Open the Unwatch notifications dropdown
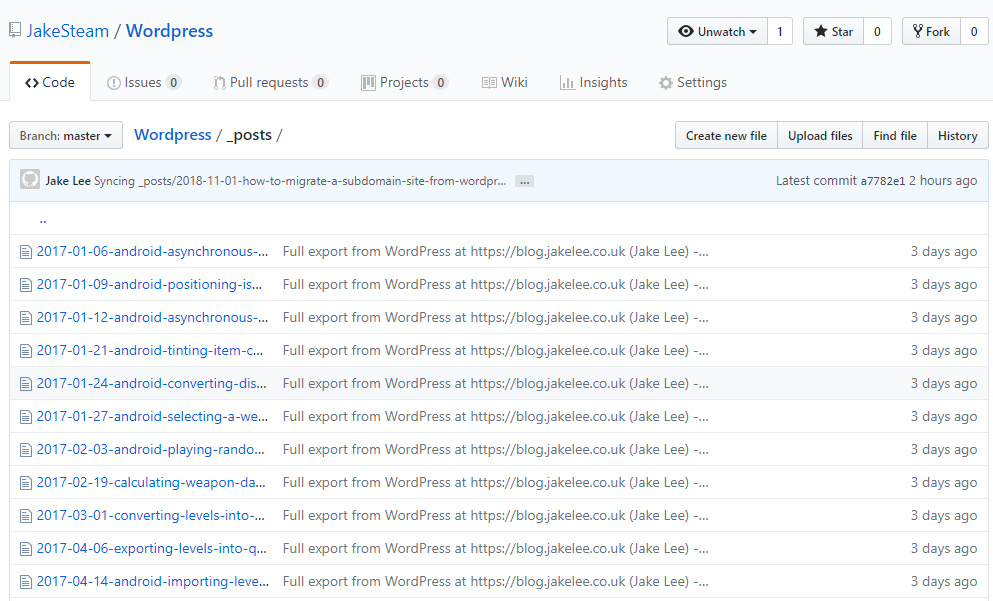This screenshot has height=601, width=993. coord(717,32)
